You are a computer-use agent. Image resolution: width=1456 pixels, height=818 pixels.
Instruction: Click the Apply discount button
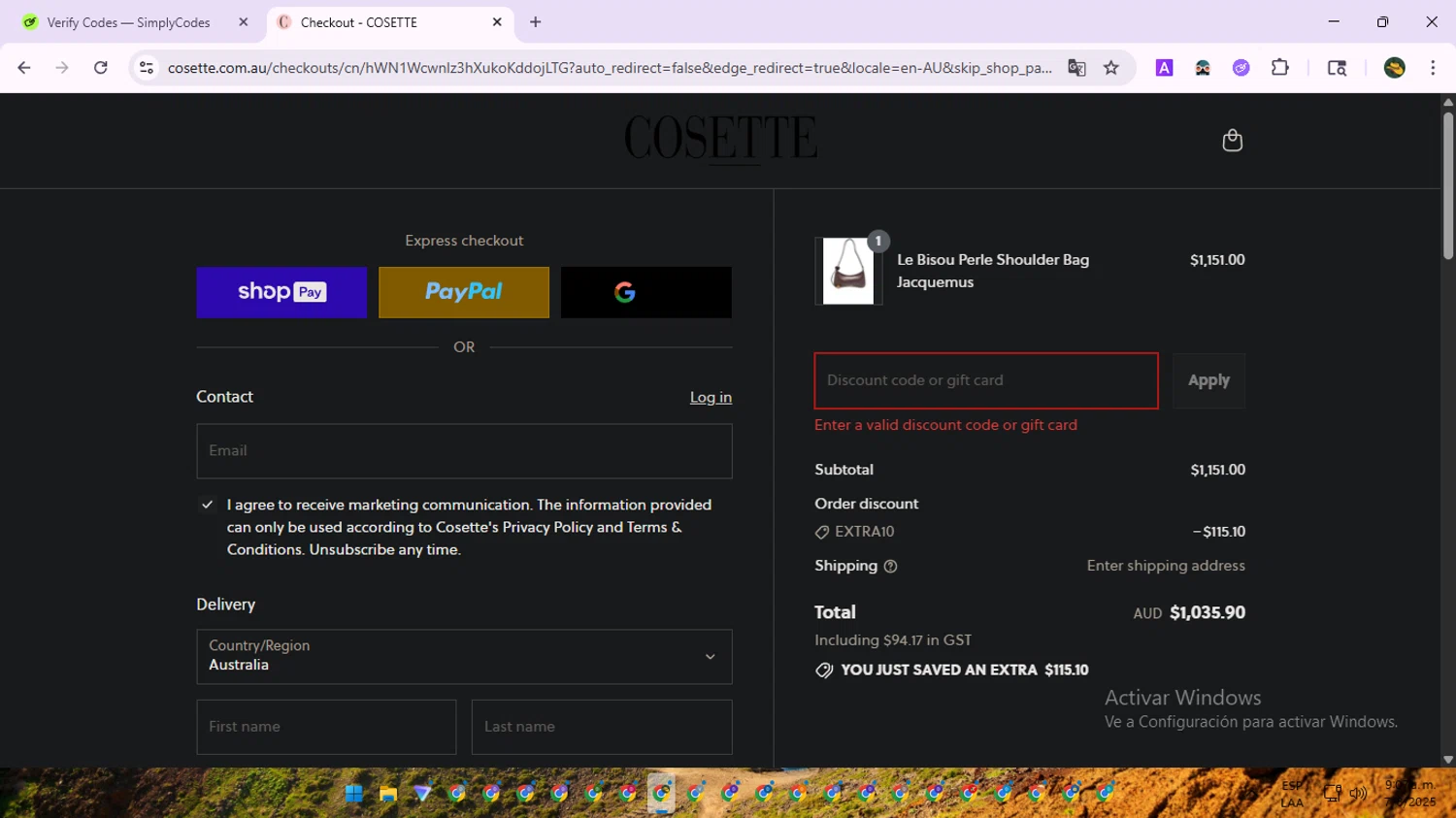pos(1208,380)
